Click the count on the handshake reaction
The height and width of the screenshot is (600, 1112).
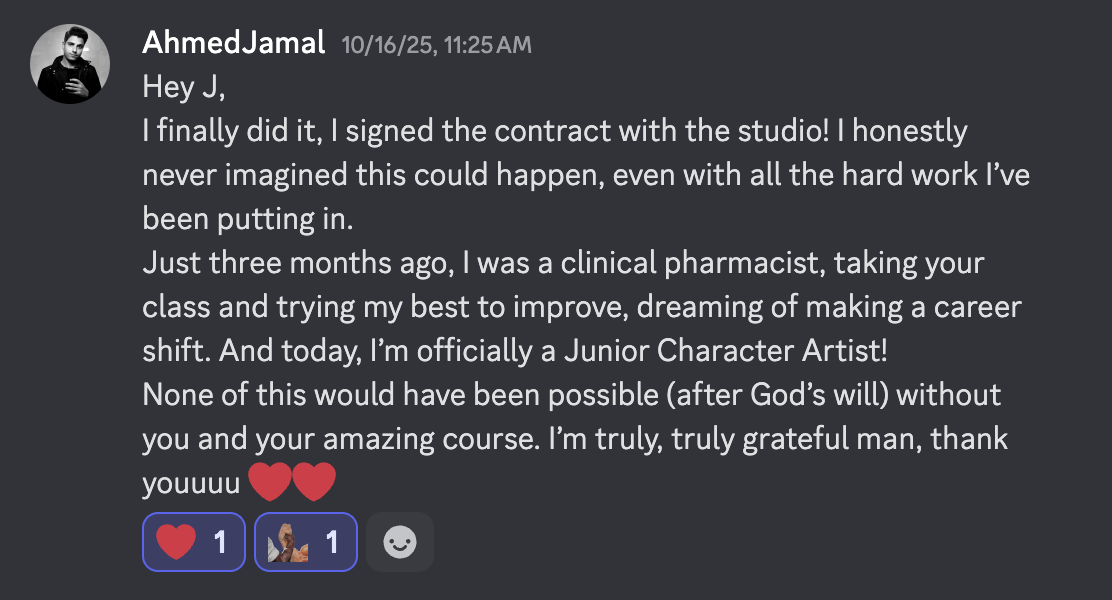333,542
